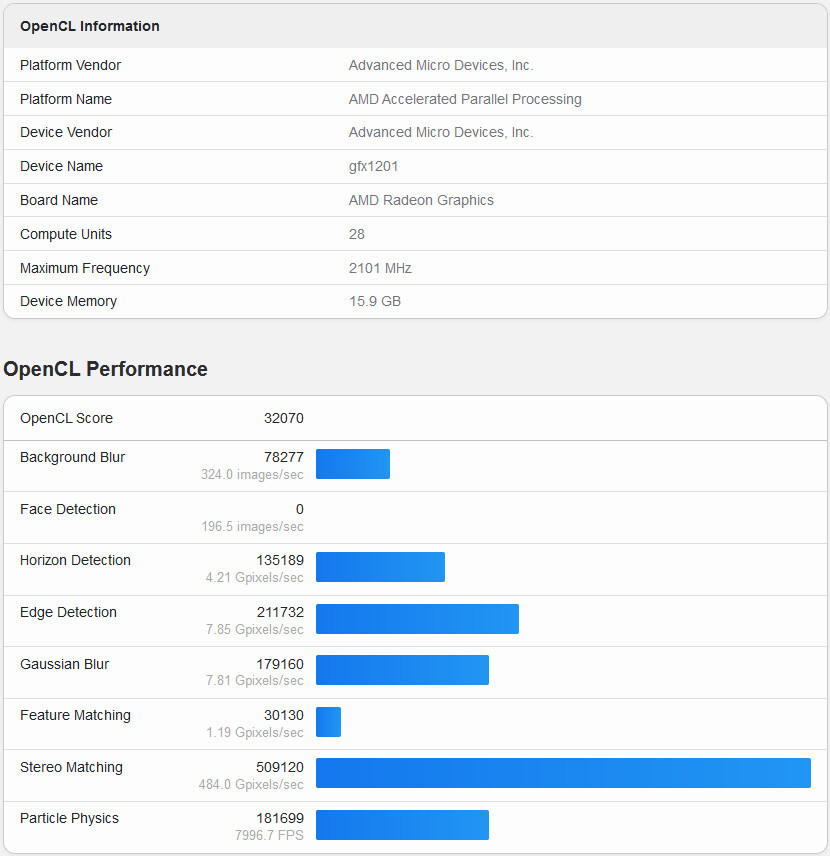Image resolution: width=830 pixels, height=856 pixels.
Task: Click the Particle Physics performance bar
Action: [x=402, y=825]
